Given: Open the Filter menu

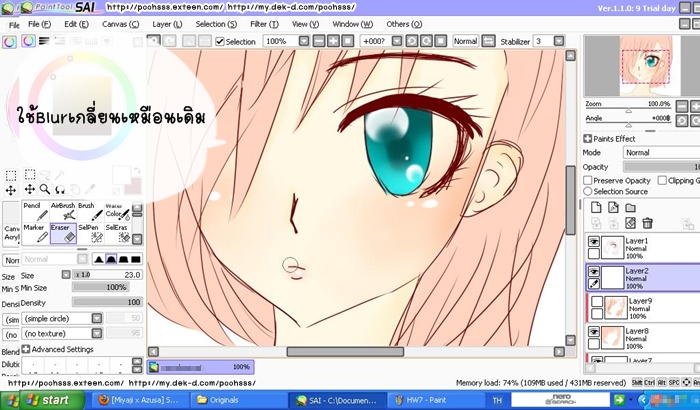Looking at the screenshot, I should tap(264, 24).
